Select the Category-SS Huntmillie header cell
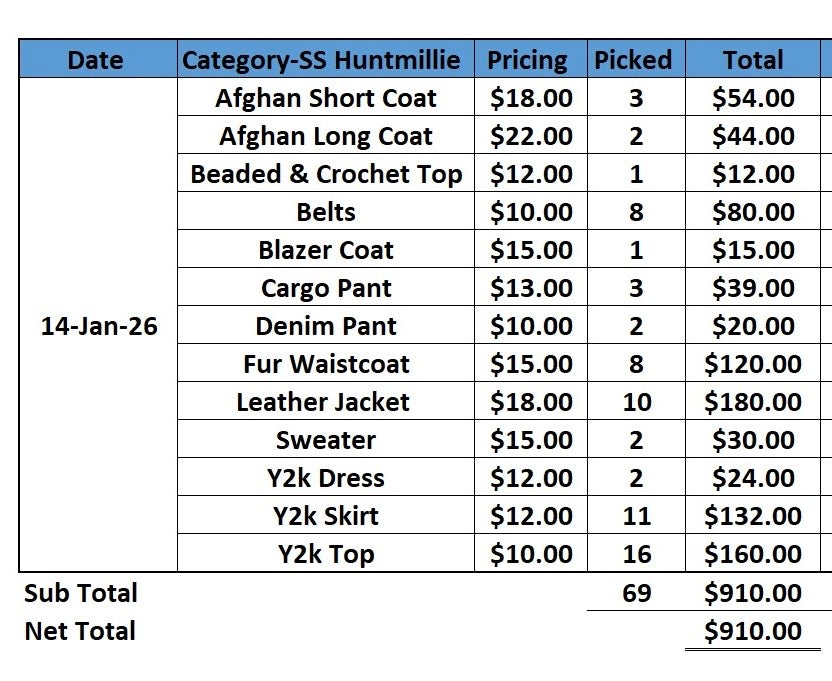This screenshot has width=832, height=681. coord(326,59)
